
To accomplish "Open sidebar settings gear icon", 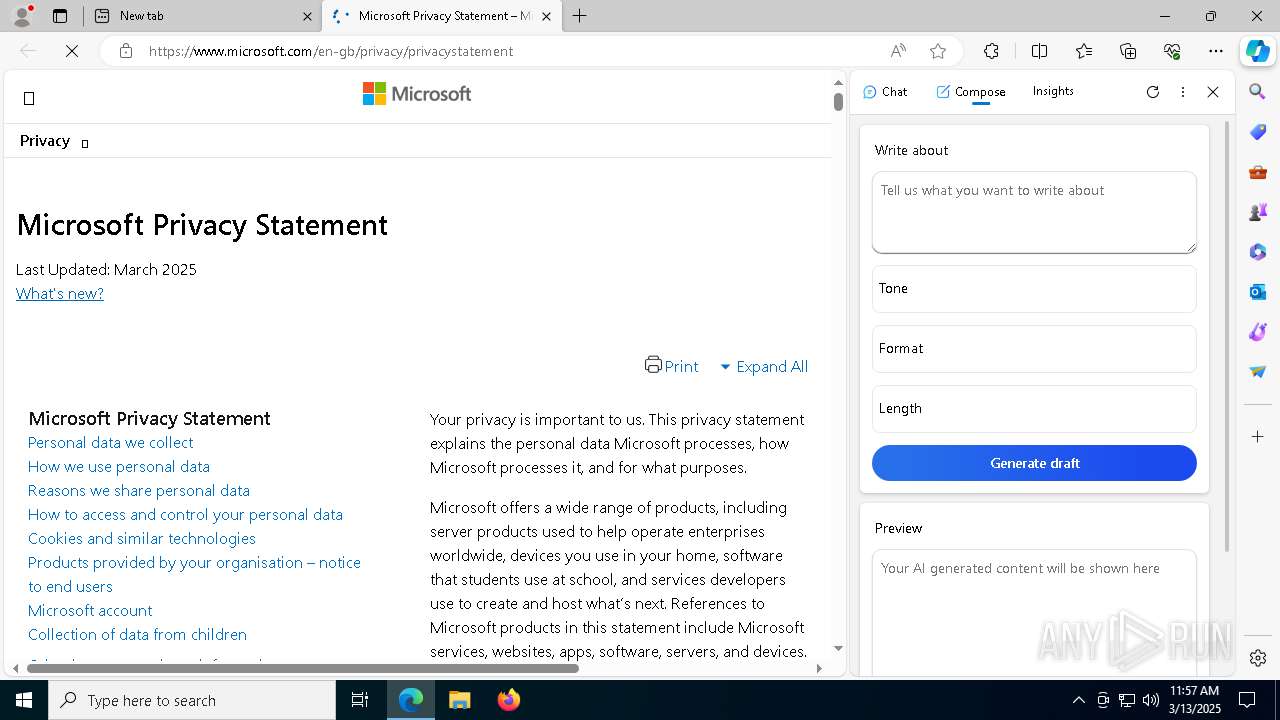I will (x=1258, y=658).
